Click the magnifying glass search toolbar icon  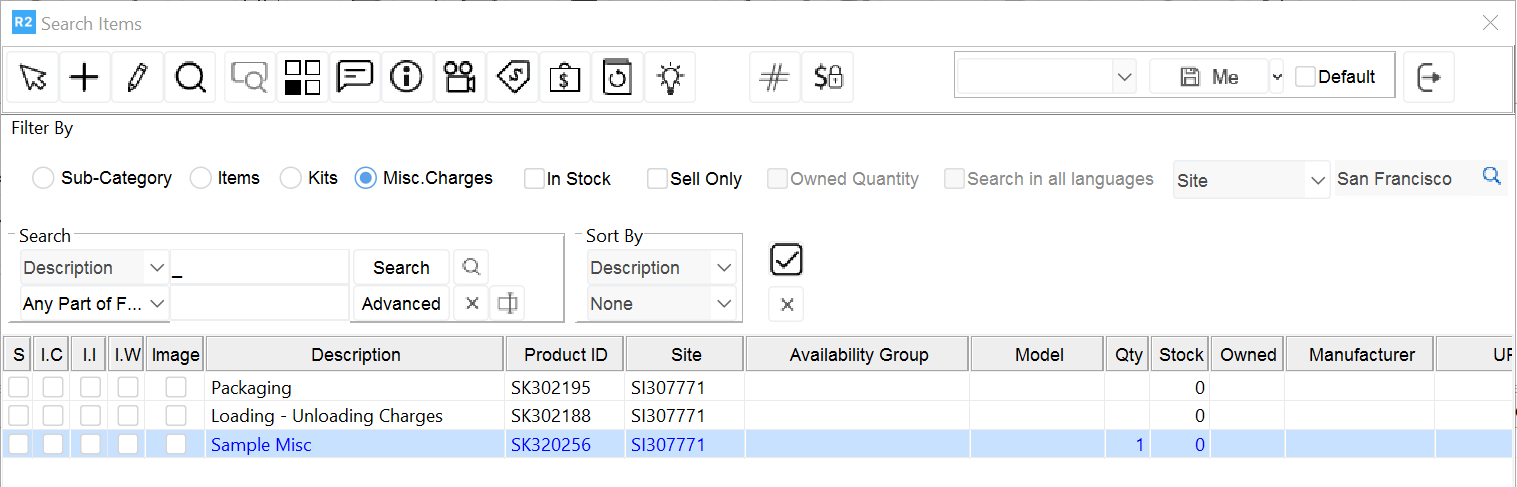(x=190, y=77)
